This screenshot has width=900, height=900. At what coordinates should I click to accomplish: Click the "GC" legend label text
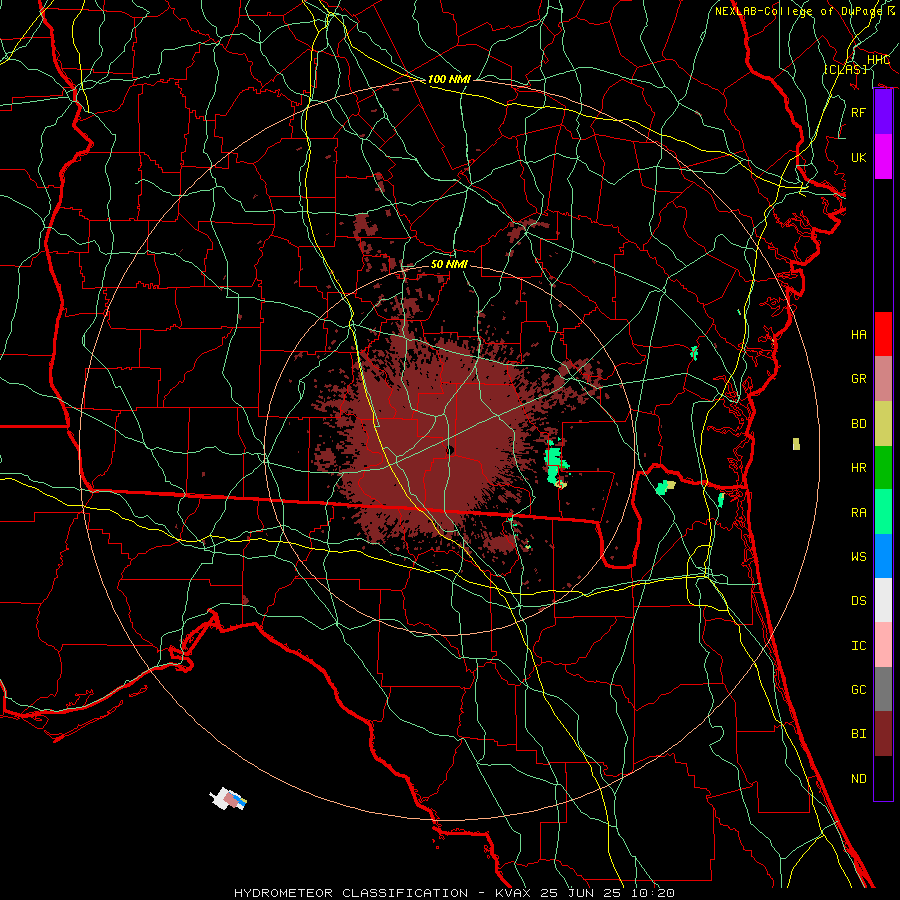(x=858, y=690)
